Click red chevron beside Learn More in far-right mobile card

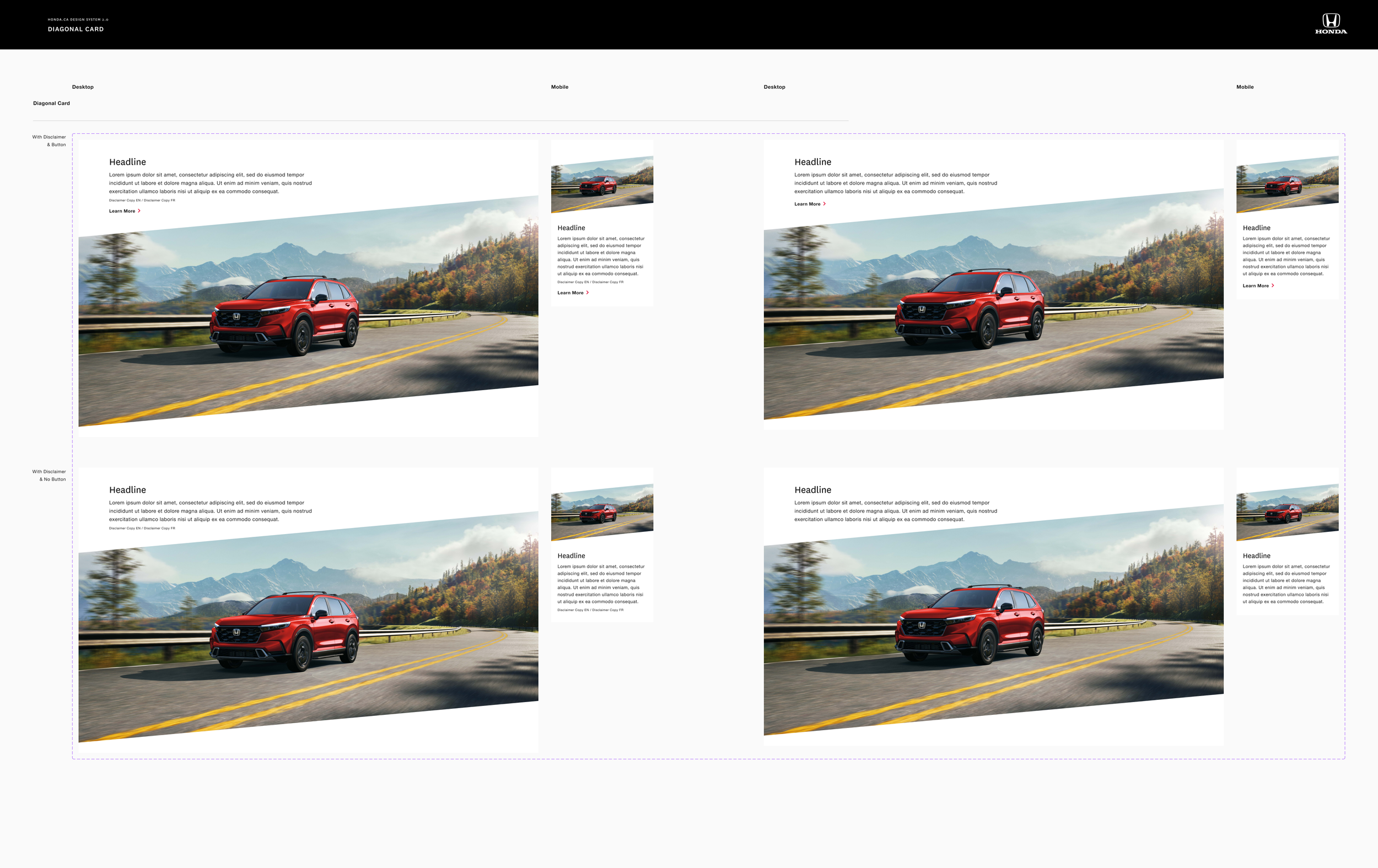click(1273, 286)
